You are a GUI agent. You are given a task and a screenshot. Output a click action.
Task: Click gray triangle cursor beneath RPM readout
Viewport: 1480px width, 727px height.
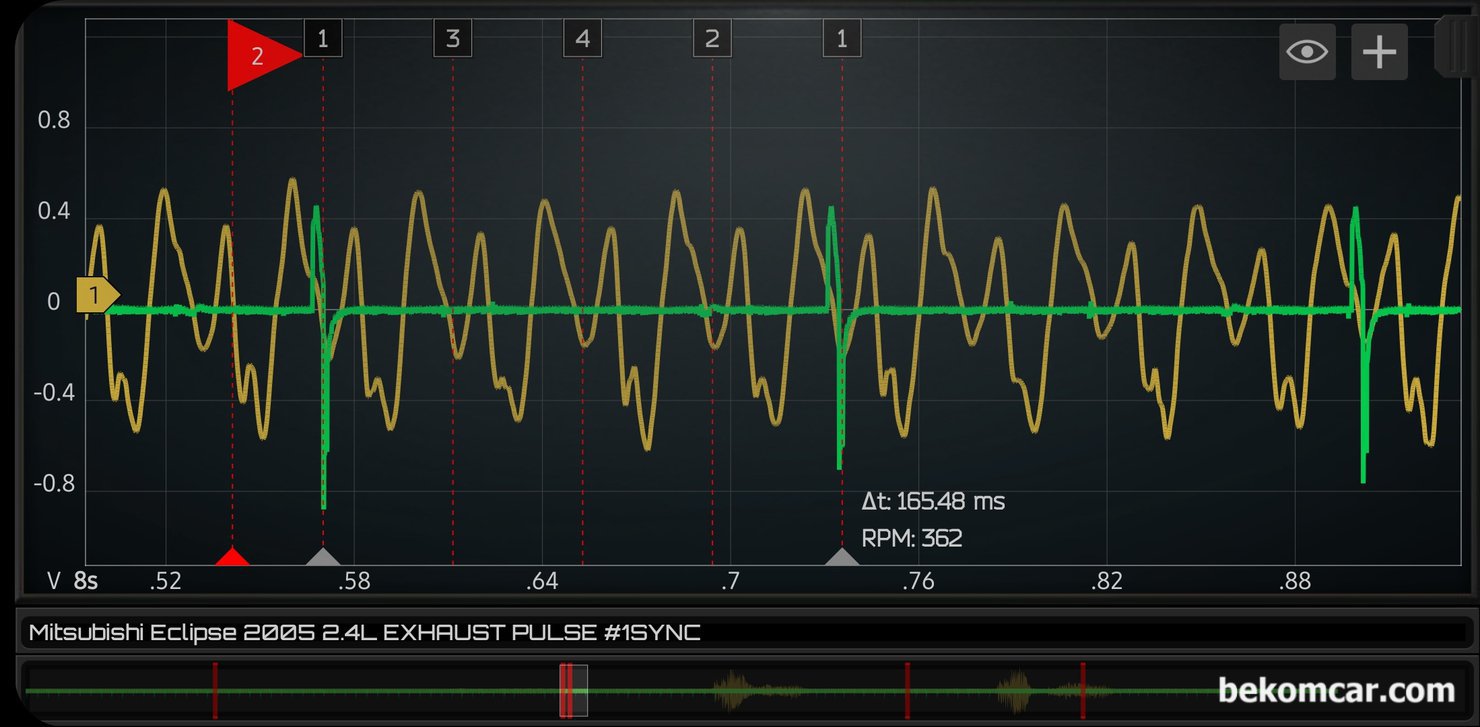click(x=842, y=556)
